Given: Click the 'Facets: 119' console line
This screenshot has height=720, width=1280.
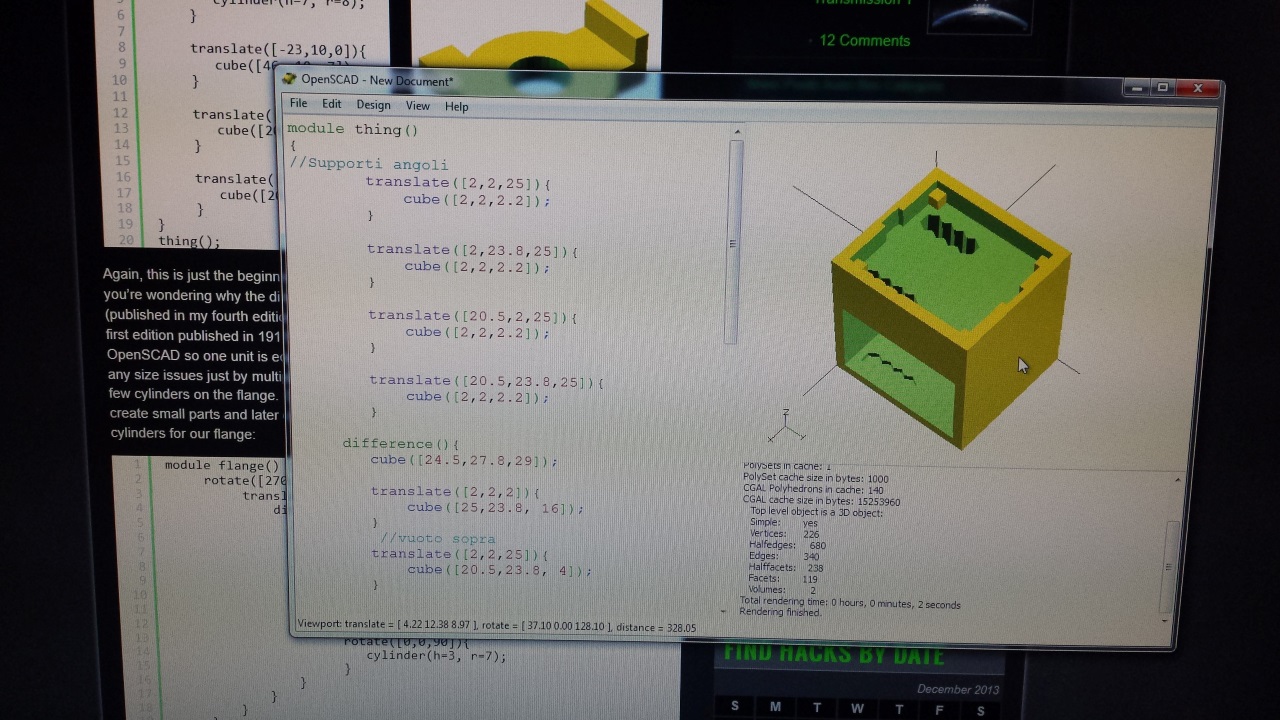Looking at the screenshot, I should [783, 579].
